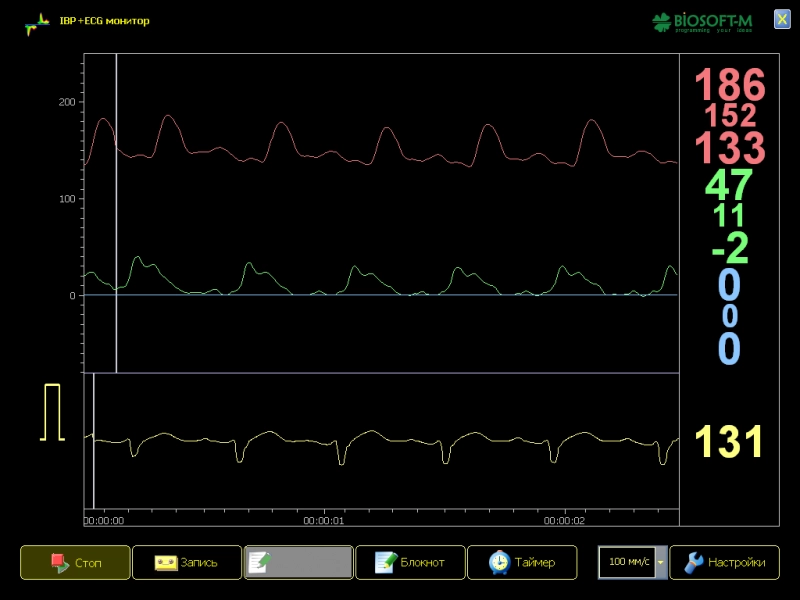The height and width of the screenshot is (600, 800).
Task: Click the Biosoft-M logo
Action: tap(701, 21)
